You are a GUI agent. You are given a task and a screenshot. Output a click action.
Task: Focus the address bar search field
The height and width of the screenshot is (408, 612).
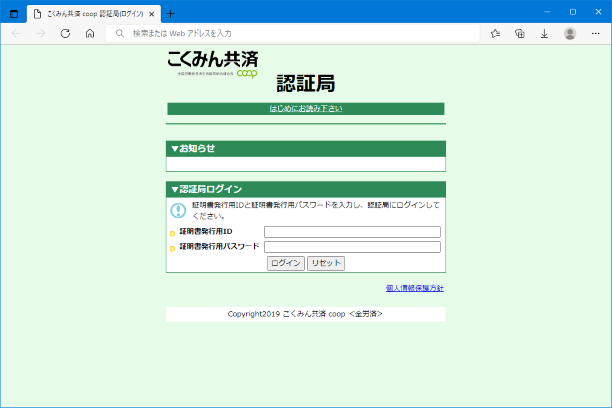coord(293,34)
